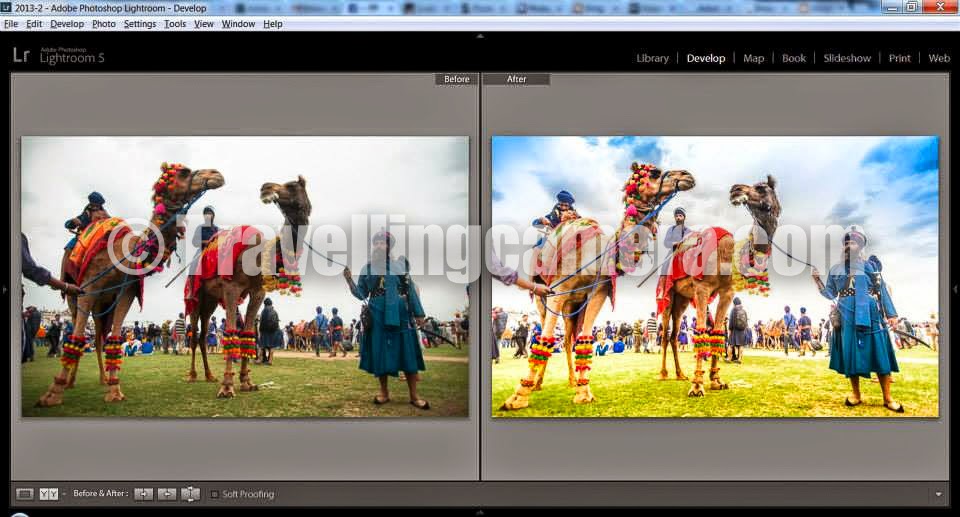960x517 pixels.
Task: Click the Before label above left image
Action: (x=456, y=79)
